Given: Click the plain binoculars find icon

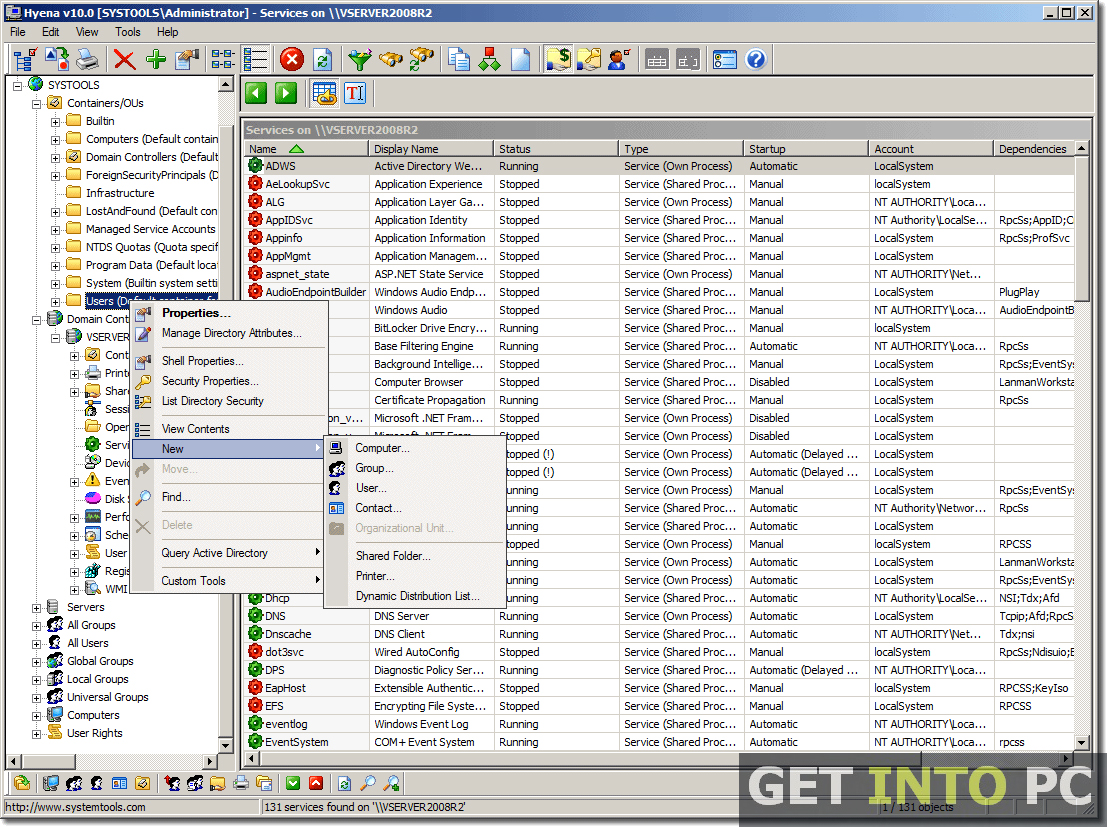Looking at the screenshot, I should [390, 59].
